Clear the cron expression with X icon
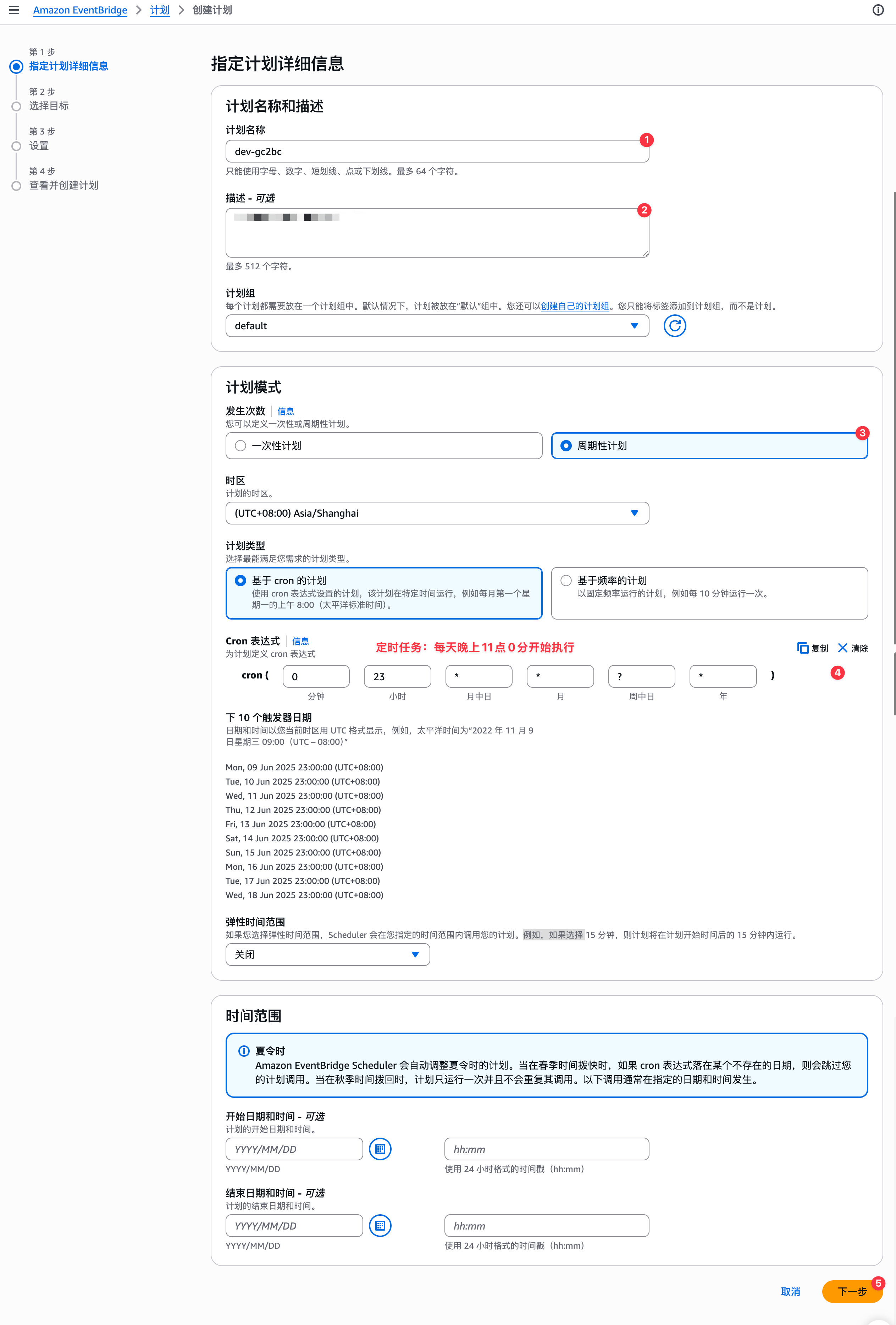Screen dimensions: 896x1325 [842, 648]
